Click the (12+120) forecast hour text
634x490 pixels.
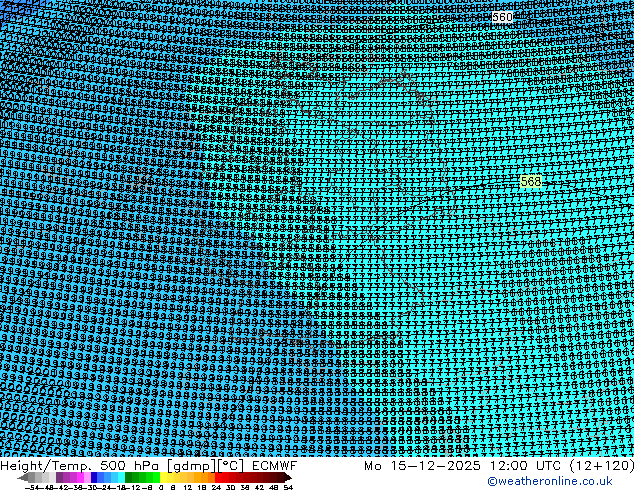click(x=602, y=466)
